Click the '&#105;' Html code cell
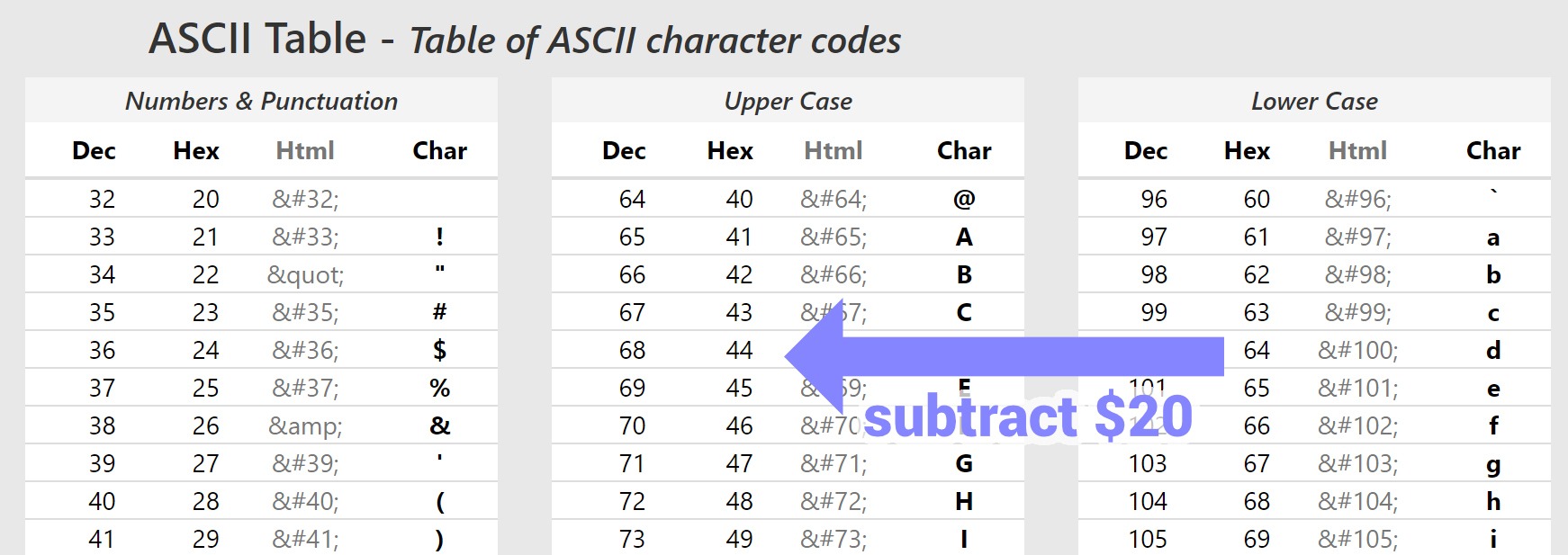 pos(1358,539)
